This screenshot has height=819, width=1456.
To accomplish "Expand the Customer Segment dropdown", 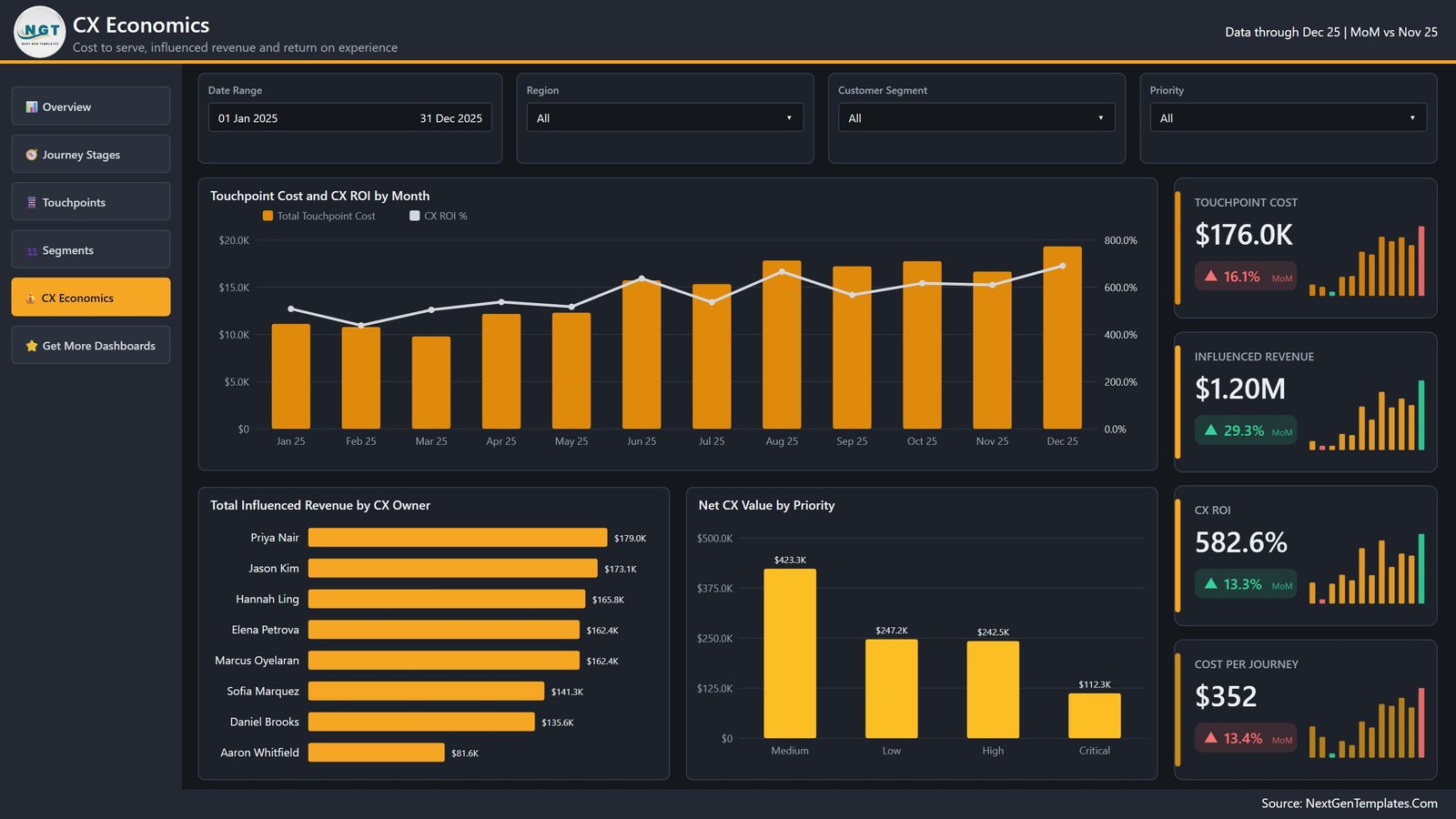I will (x=976, y=117).
